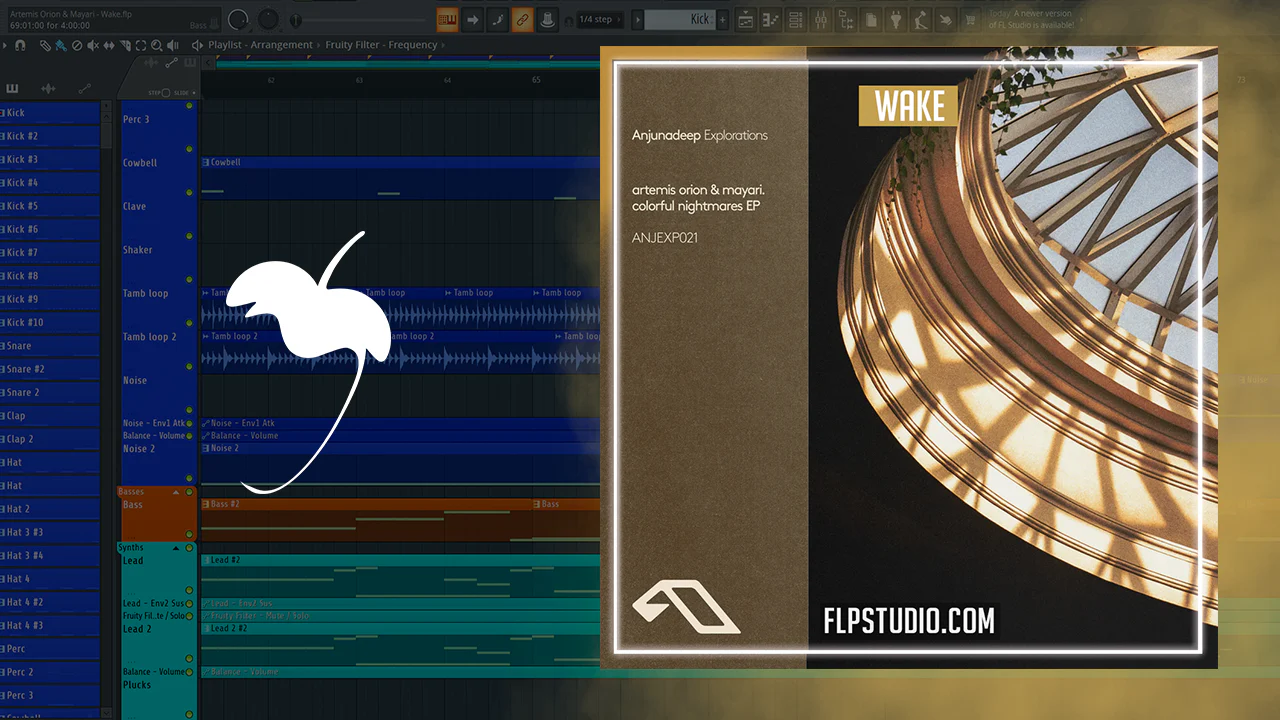Adjust the main volume knob
This screenshot has width=1280, height=720.
[x=238, y=19]
